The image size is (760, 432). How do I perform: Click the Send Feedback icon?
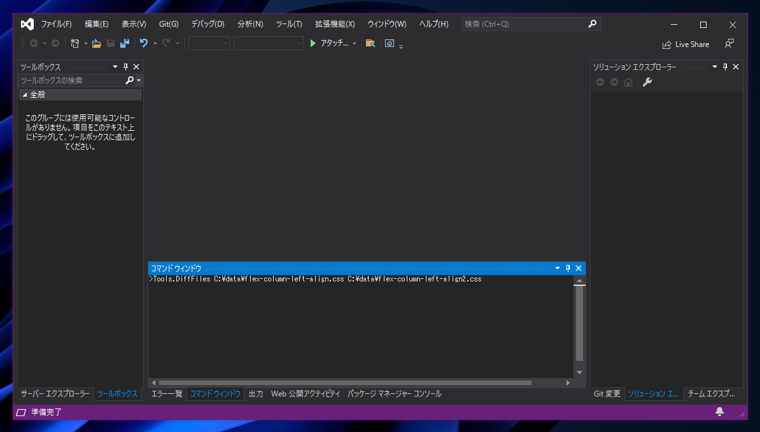coord(729,44)
